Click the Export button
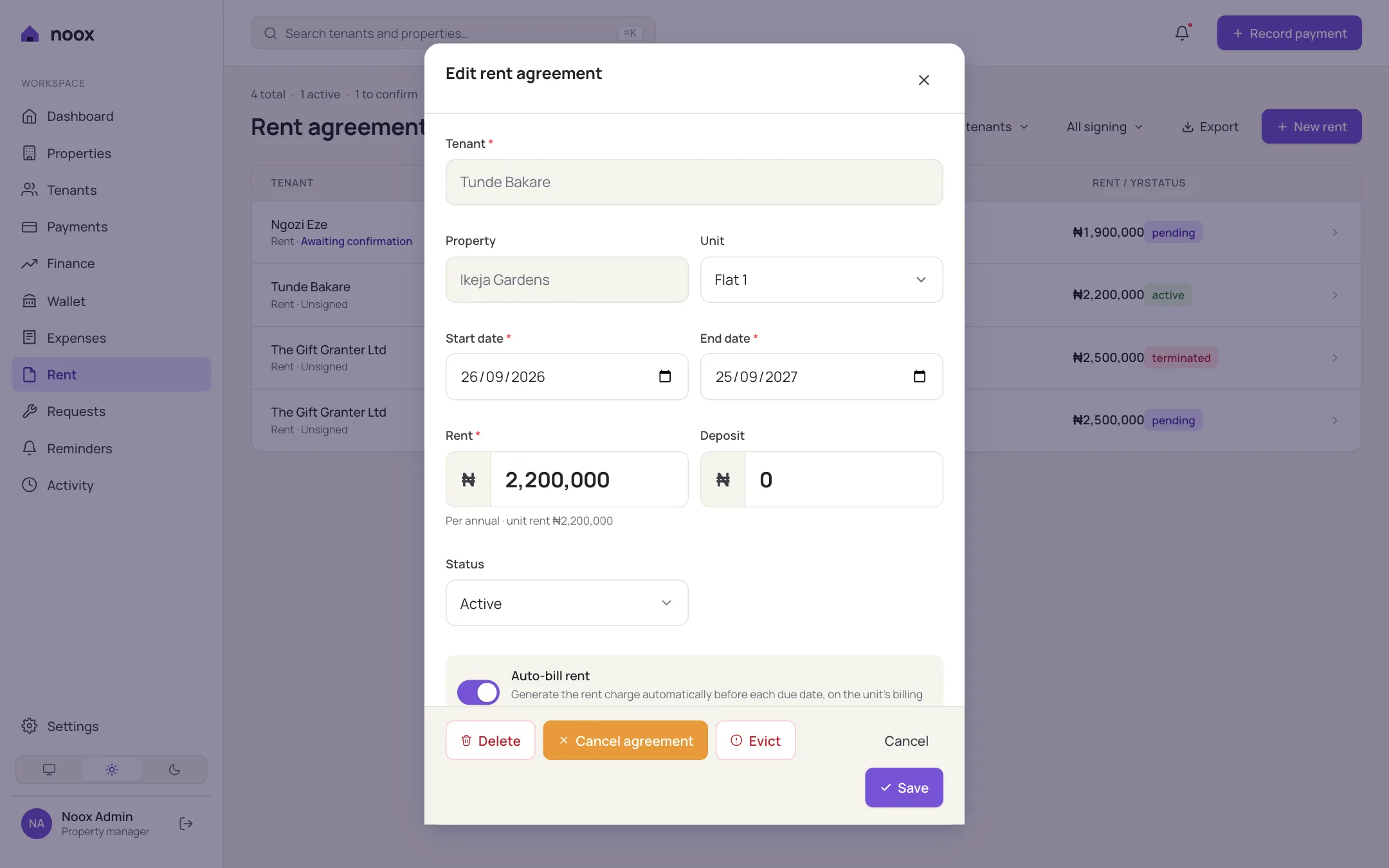1389x868 pixels. 1210,127
